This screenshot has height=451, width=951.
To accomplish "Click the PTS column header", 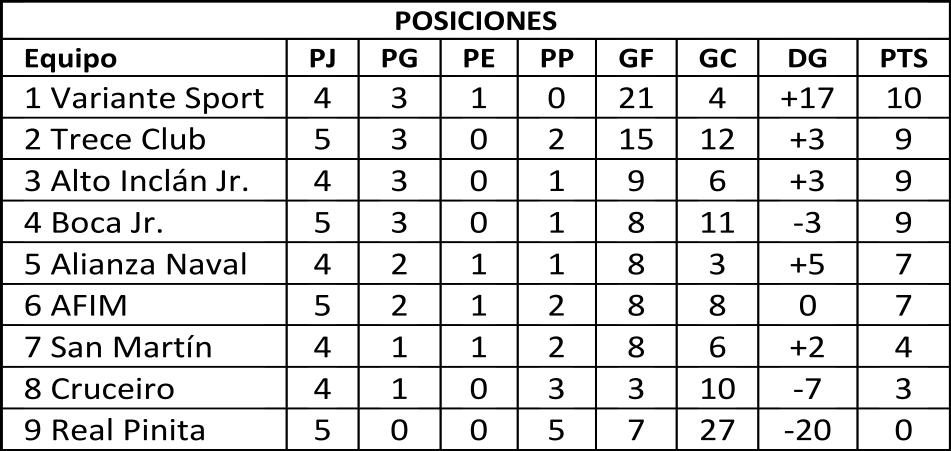I will (x=904, y=59).
